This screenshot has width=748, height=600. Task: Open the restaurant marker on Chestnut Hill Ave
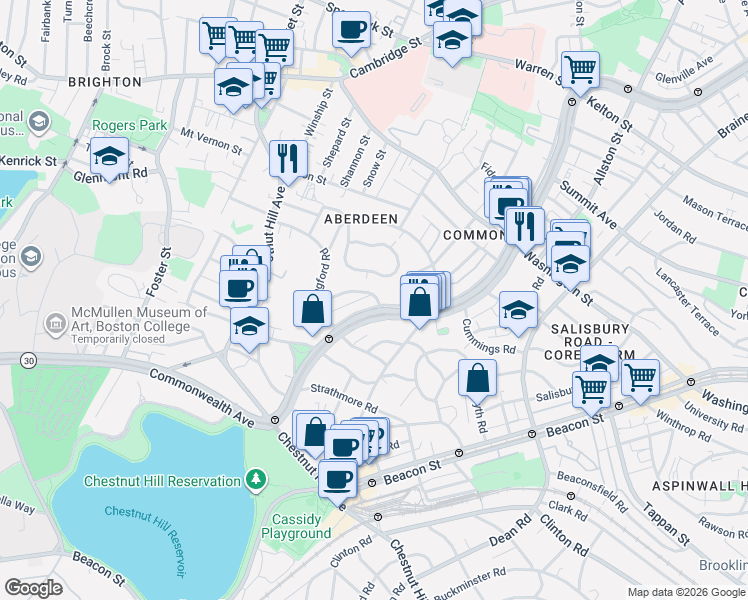point(288,162)
